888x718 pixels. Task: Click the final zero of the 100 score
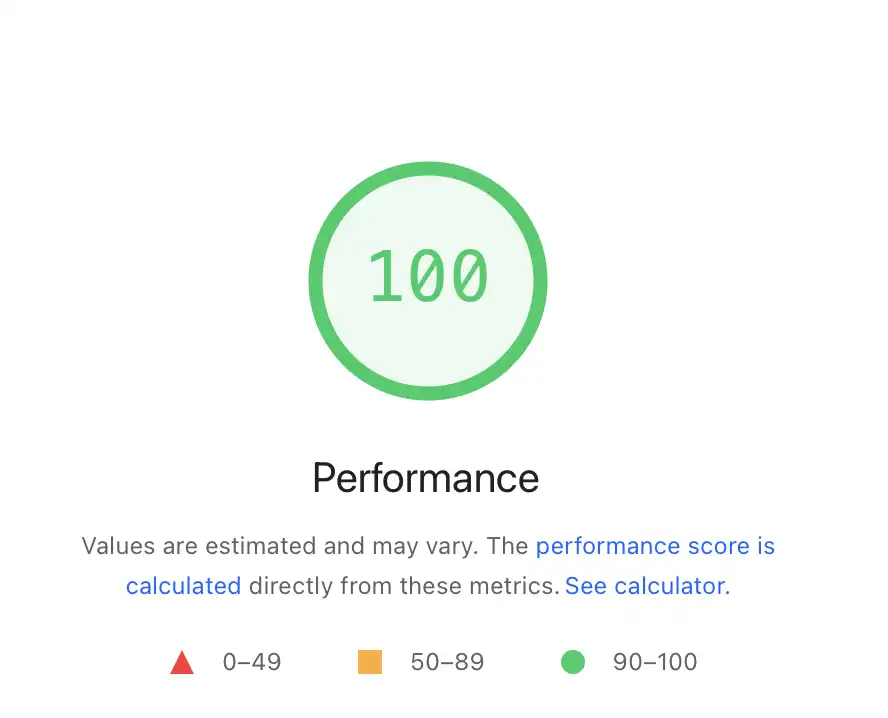(469, 276)
